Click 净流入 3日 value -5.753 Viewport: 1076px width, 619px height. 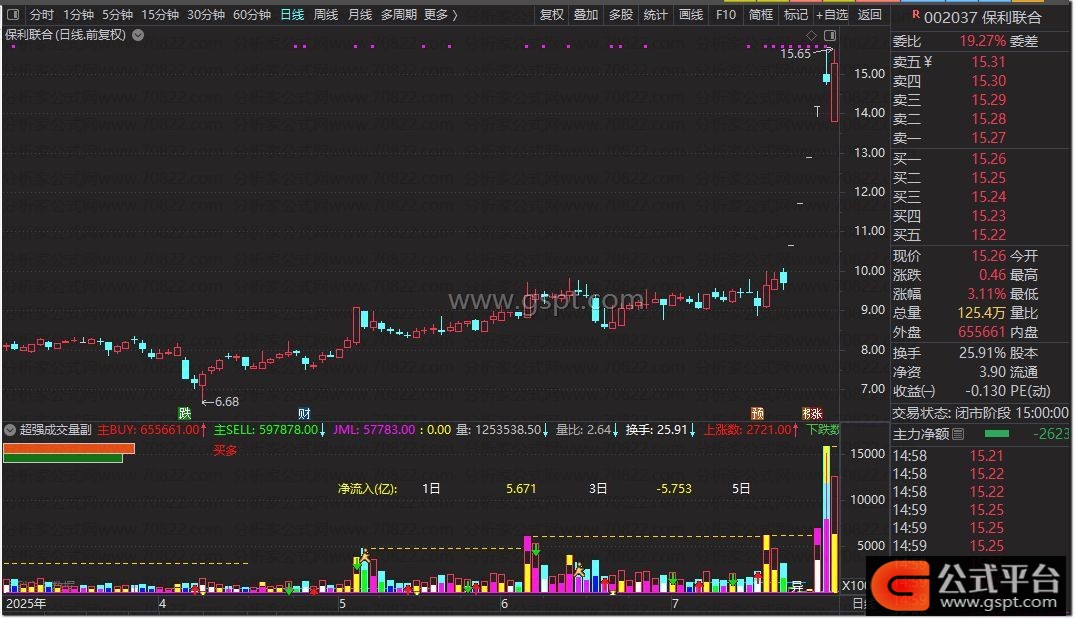[x=674, y=489]
